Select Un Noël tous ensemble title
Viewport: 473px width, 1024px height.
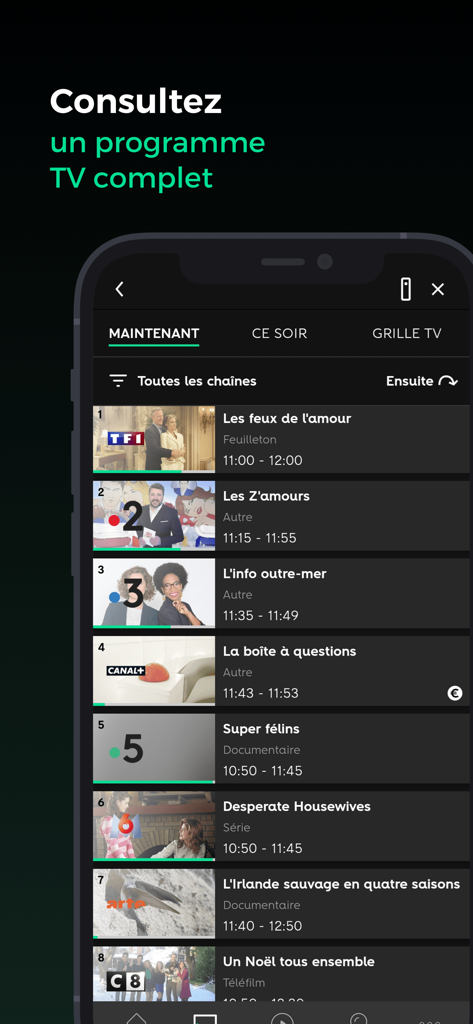point(299,962)
